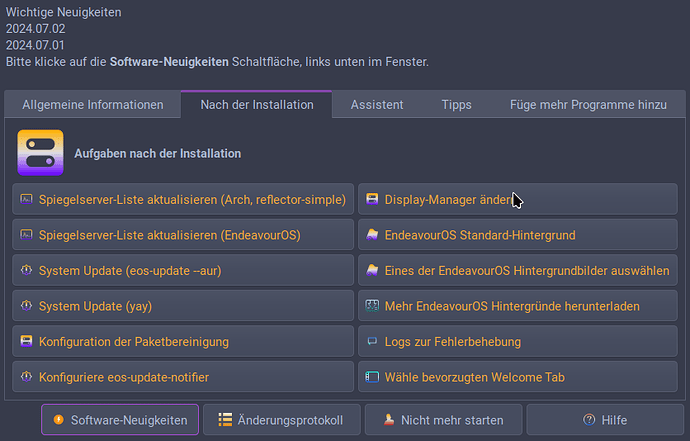Open the Füge mehr Programme hinzu tab
Screen dimensions: 690x441
(x=588, y=105)
